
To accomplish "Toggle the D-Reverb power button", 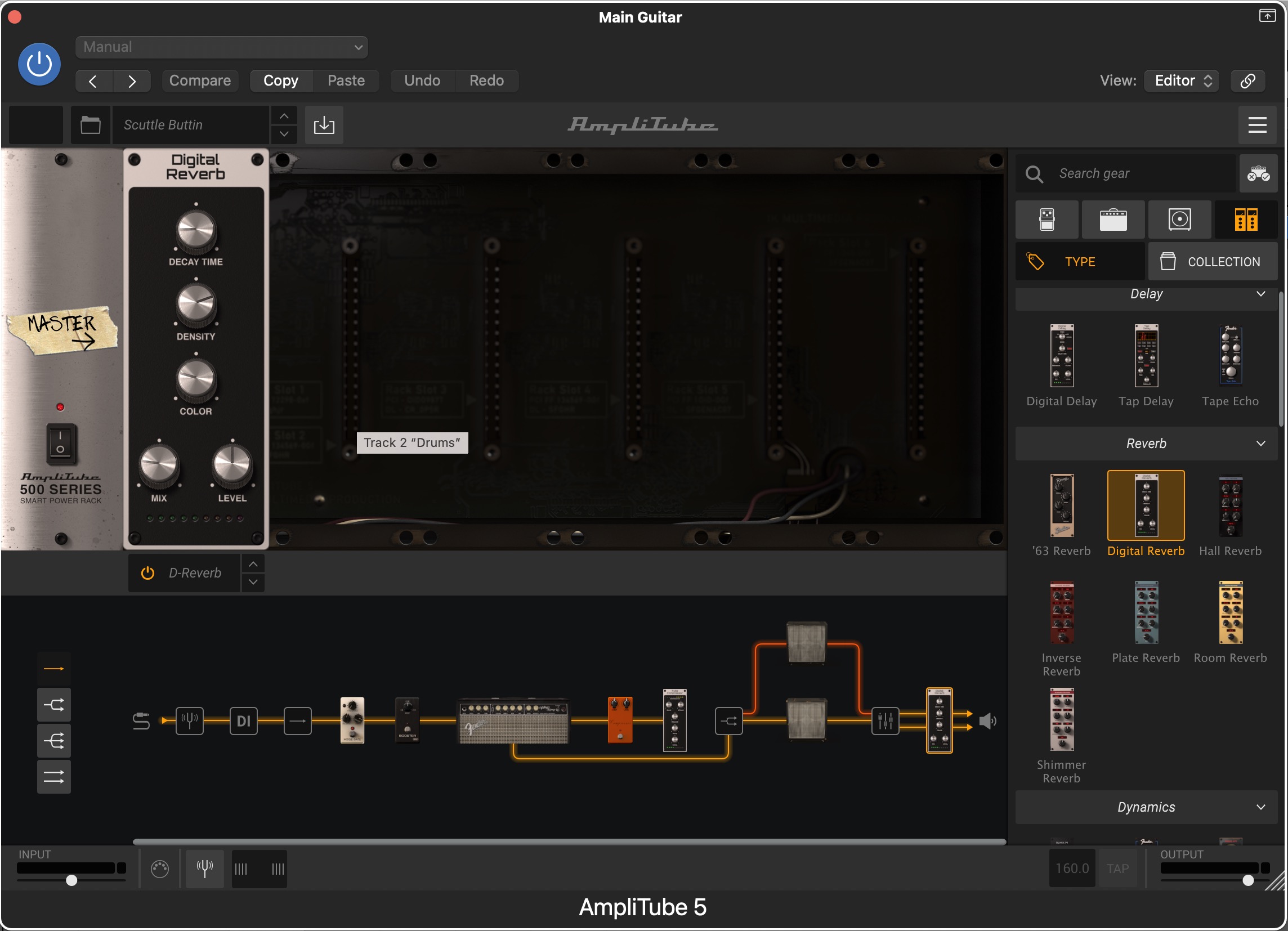I will point(147,574).
